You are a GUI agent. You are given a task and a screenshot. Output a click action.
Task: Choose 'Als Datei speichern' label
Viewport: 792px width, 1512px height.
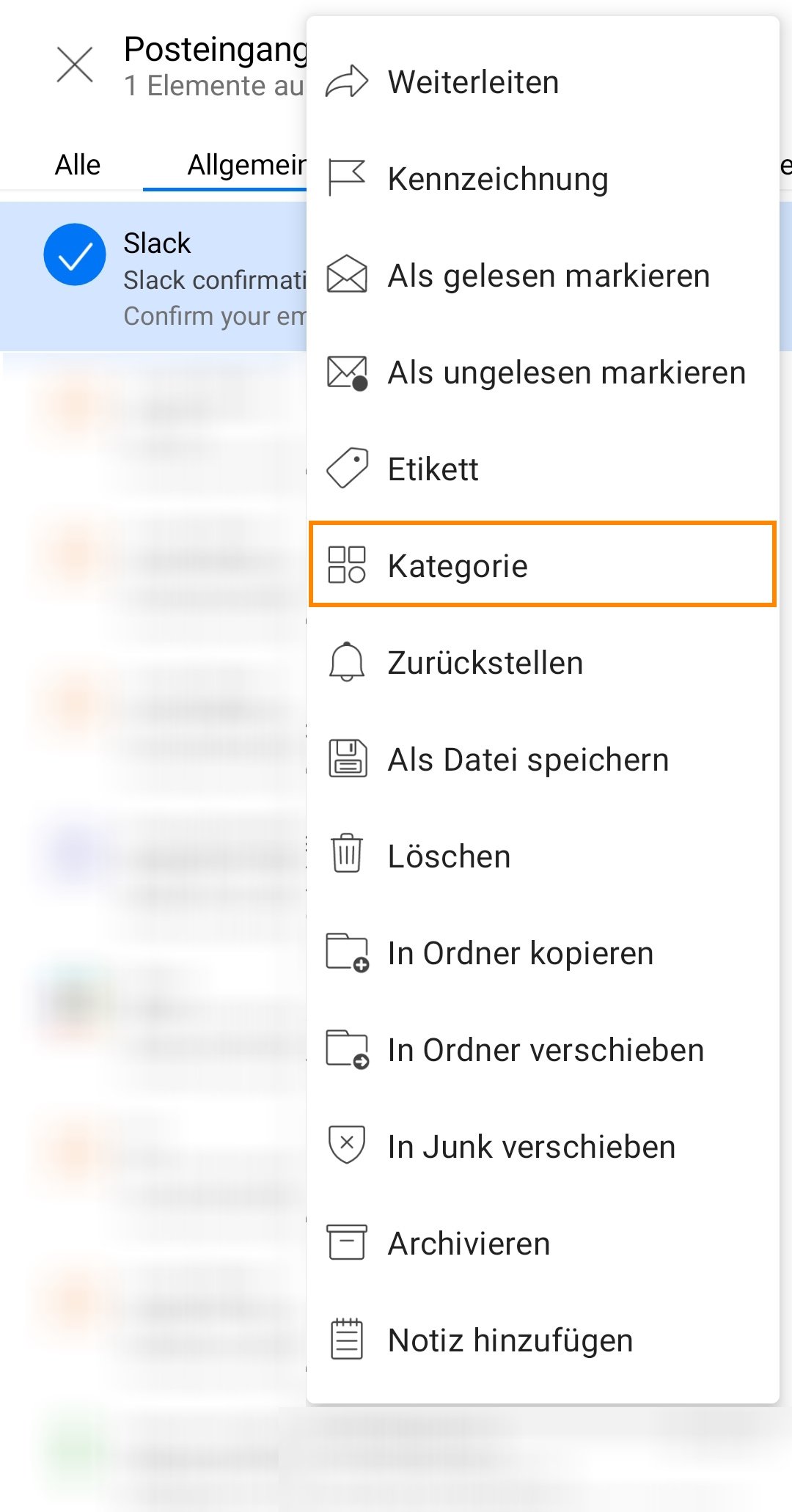528,760
